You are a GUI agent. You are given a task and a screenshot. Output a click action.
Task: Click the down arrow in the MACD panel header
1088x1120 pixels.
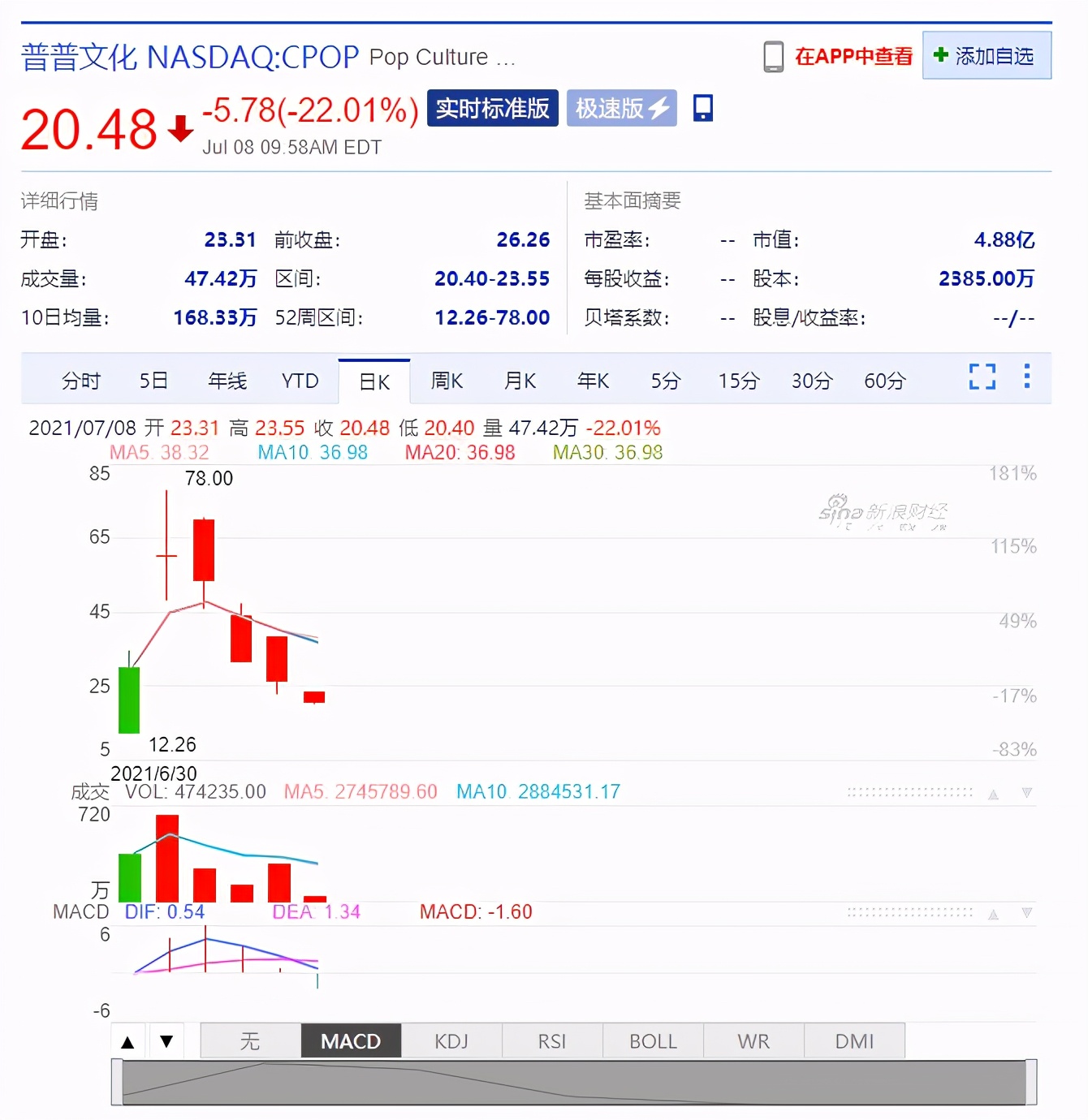tap(1027, 913)
